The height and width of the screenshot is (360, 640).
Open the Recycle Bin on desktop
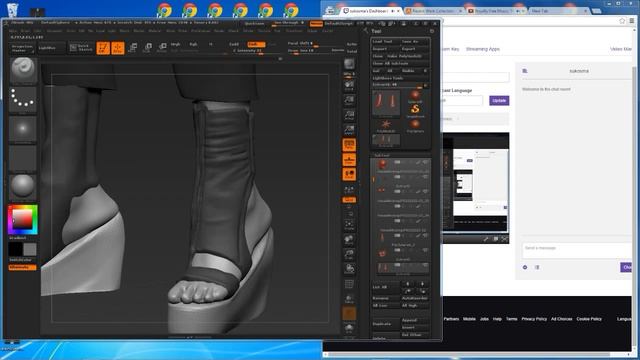[13, 10]
